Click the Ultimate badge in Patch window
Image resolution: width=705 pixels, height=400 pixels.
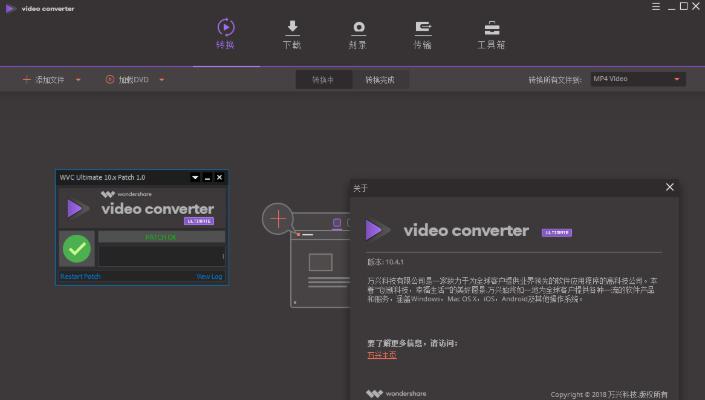(199, 221)
